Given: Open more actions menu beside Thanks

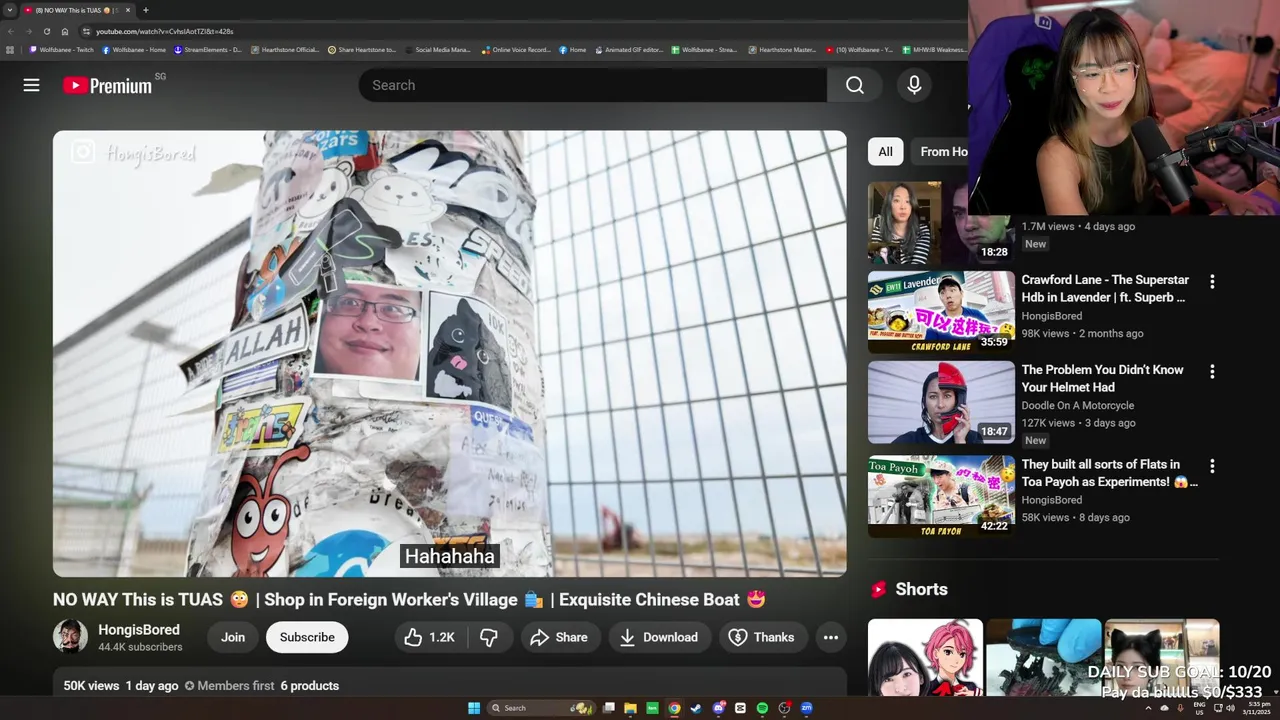Looking at the screenshot, I should point(830,637).
